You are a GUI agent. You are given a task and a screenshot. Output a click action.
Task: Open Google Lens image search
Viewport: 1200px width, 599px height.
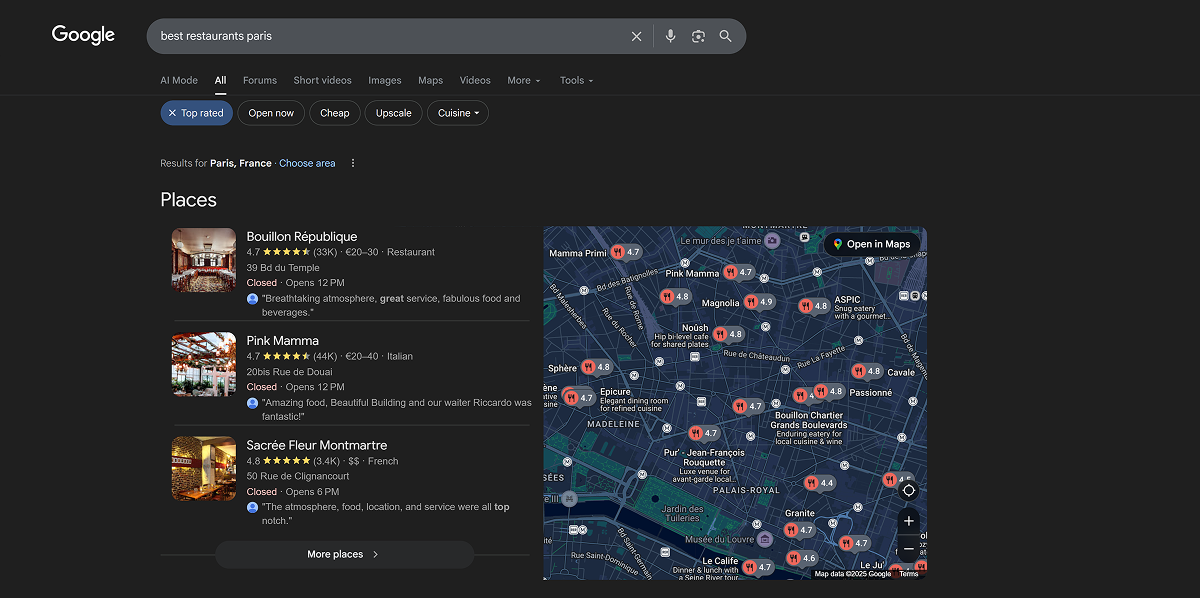[698, 36]
